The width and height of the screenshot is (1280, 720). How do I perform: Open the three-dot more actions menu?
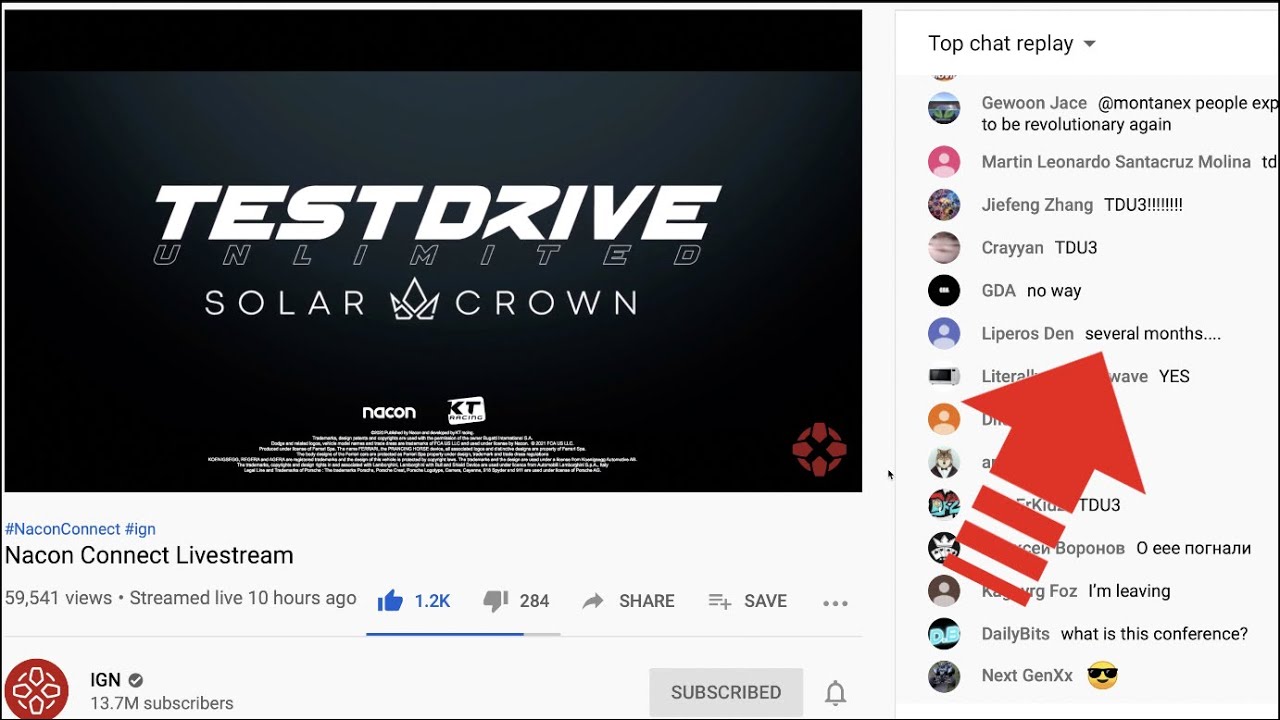point(835,603)
